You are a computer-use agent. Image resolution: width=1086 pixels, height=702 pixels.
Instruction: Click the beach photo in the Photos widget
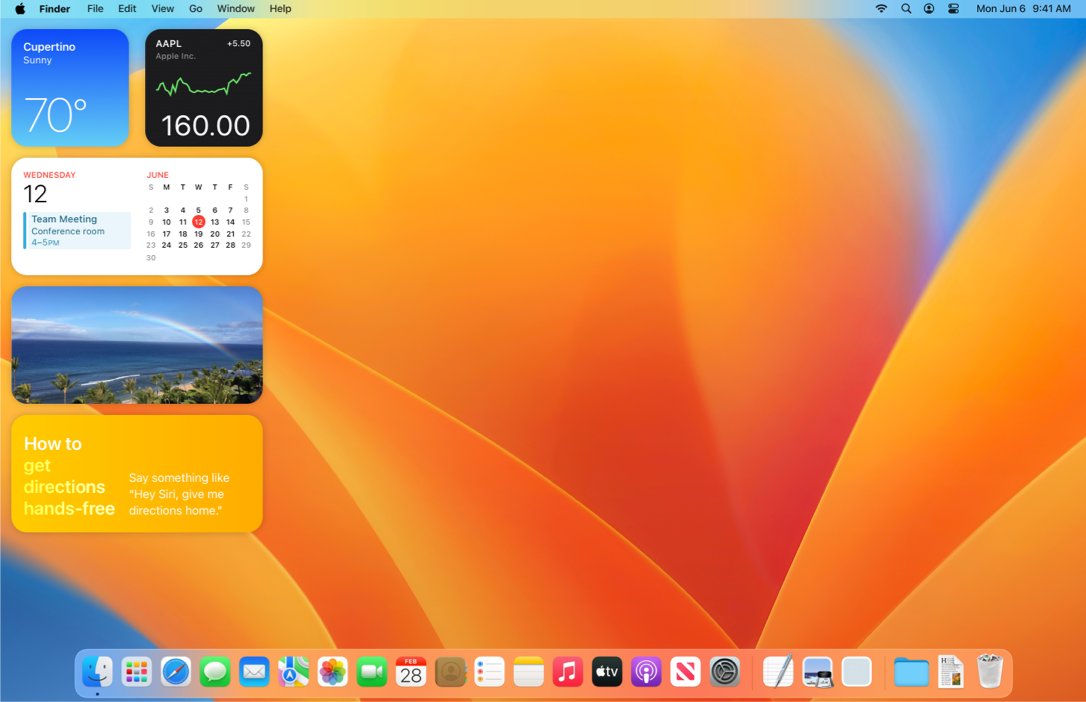(x=136, y=344)
